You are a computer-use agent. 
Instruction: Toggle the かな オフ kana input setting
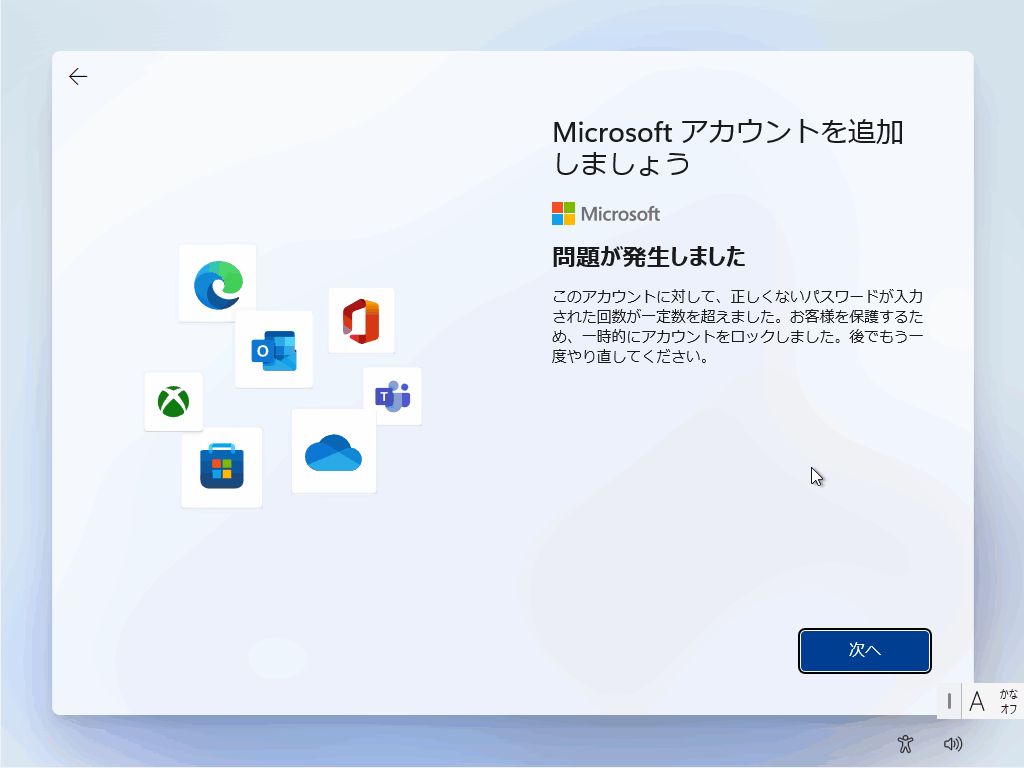pos(1008,701)
